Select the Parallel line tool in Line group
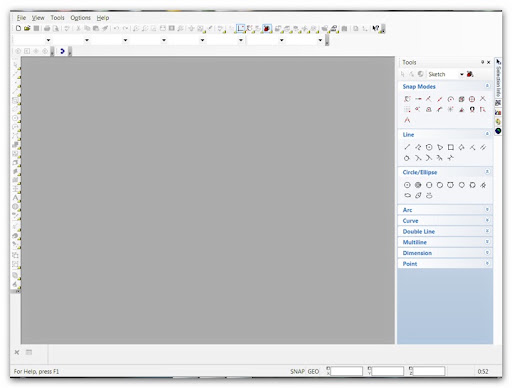512x388 pixels. click(483, 147)
